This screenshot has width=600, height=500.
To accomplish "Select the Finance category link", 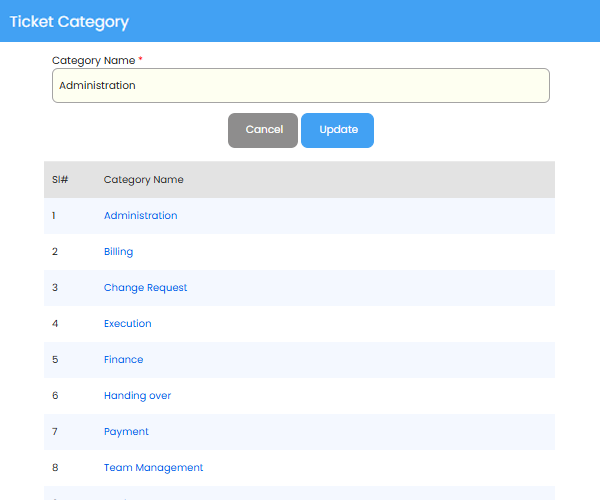I will [x=123, y=360].
